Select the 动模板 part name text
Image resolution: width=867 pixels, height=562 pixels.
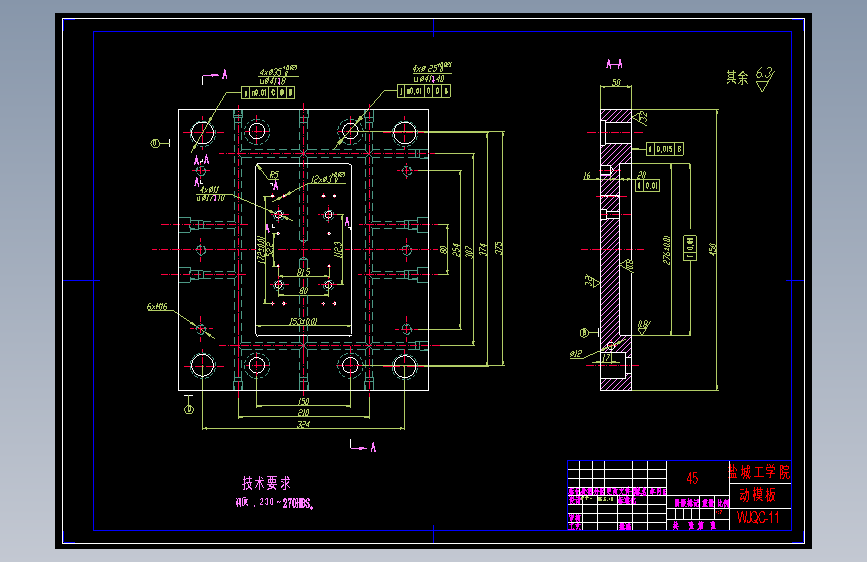coord(758,495)
